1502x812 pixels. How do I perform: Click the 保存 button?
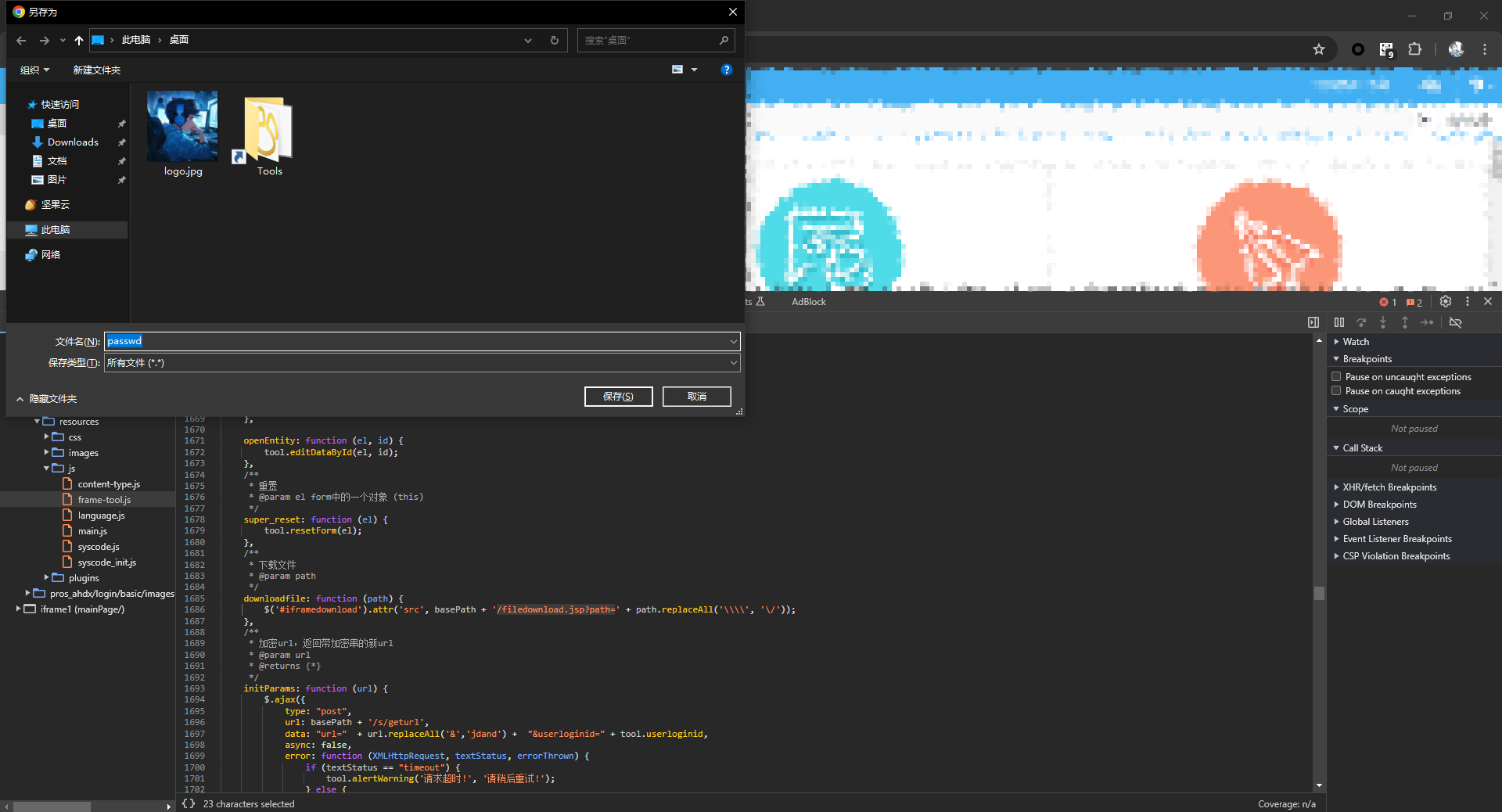pyautogui.click(x=618, y=397)
